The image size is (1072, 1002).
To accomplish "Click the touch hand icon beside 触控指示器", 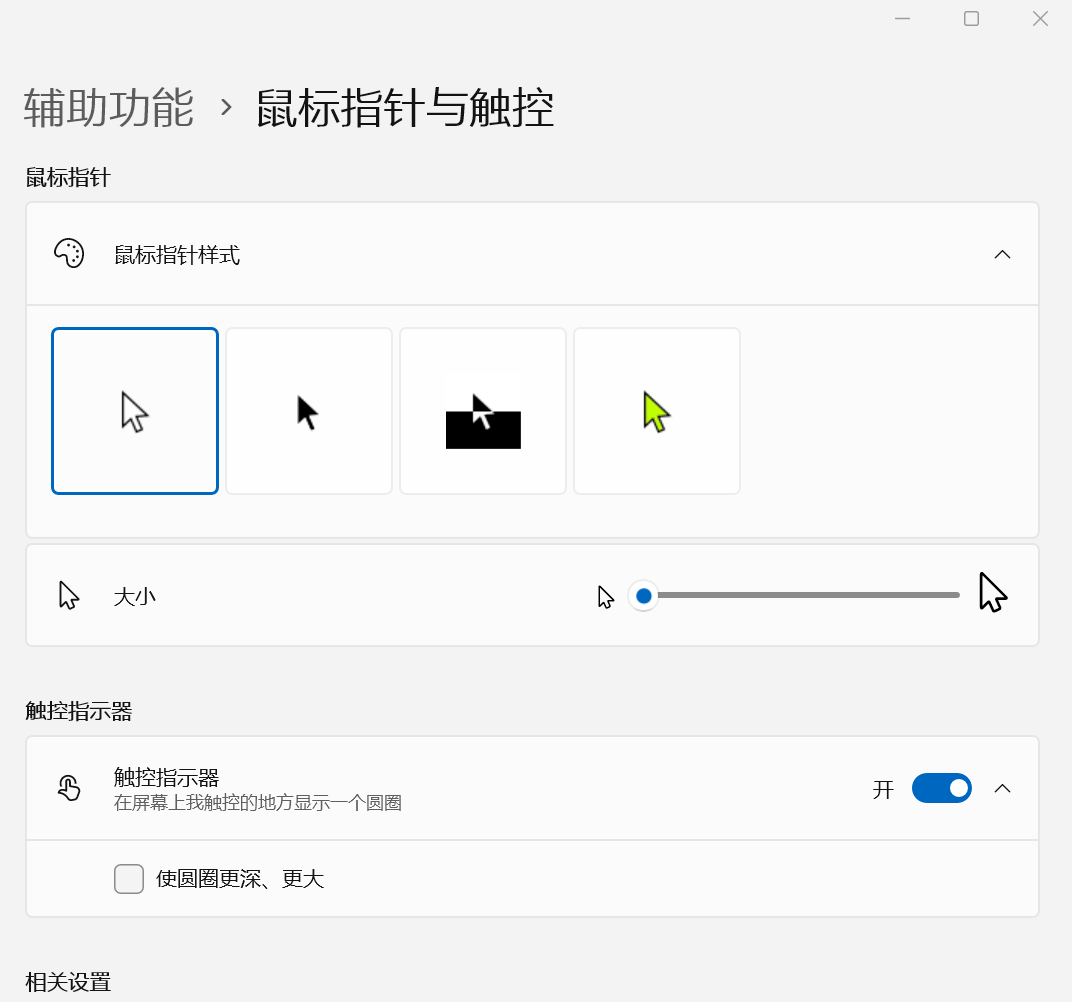I will [x=69, y=788].
